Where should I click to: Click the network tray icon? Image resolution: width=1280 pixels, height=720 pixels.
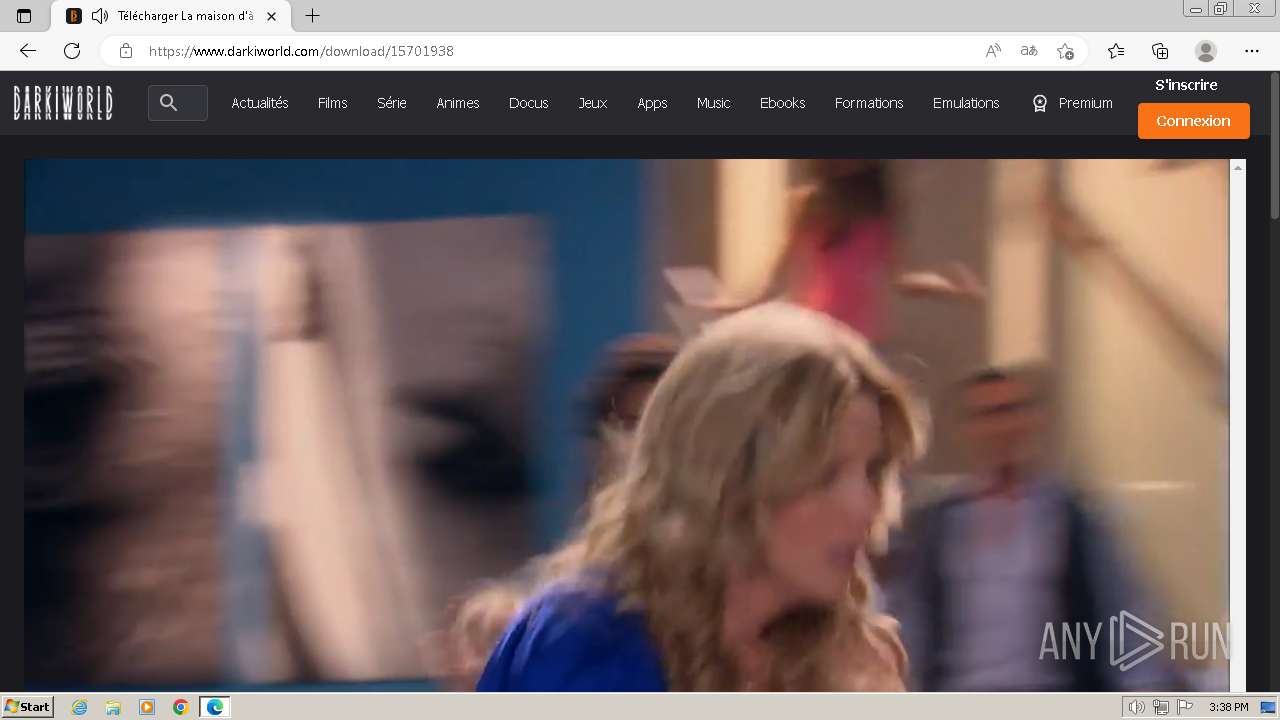pos(1161,707)
